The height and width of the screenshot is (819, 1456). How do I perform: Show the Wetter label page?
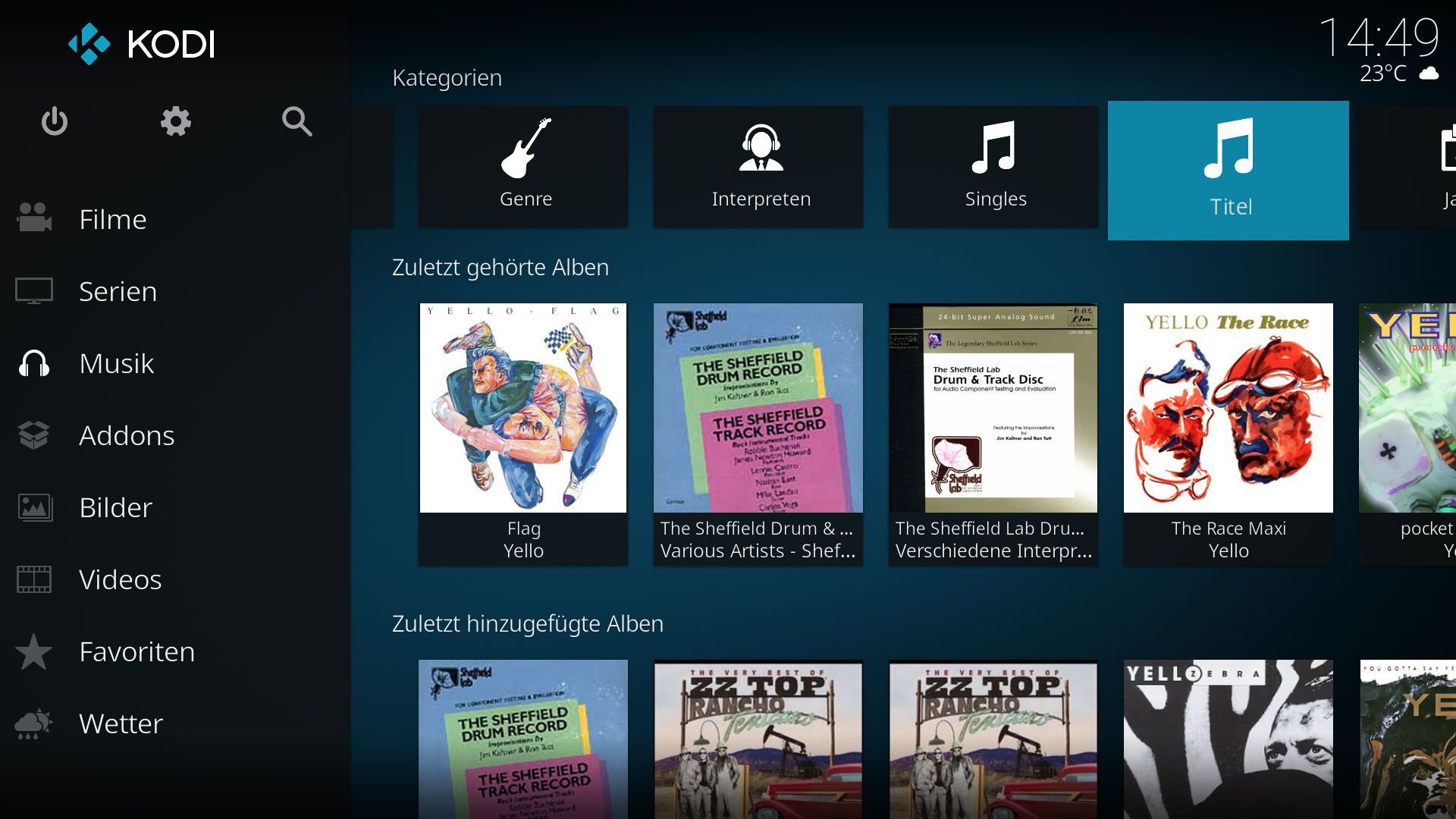click(x=121, y=723)
